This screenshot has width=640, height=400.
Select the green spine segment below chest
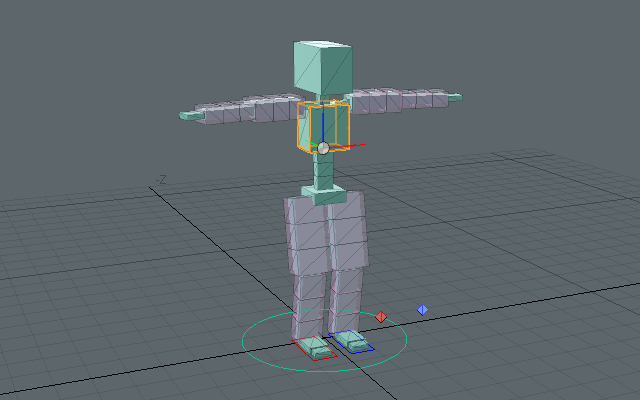click(323, 170)
